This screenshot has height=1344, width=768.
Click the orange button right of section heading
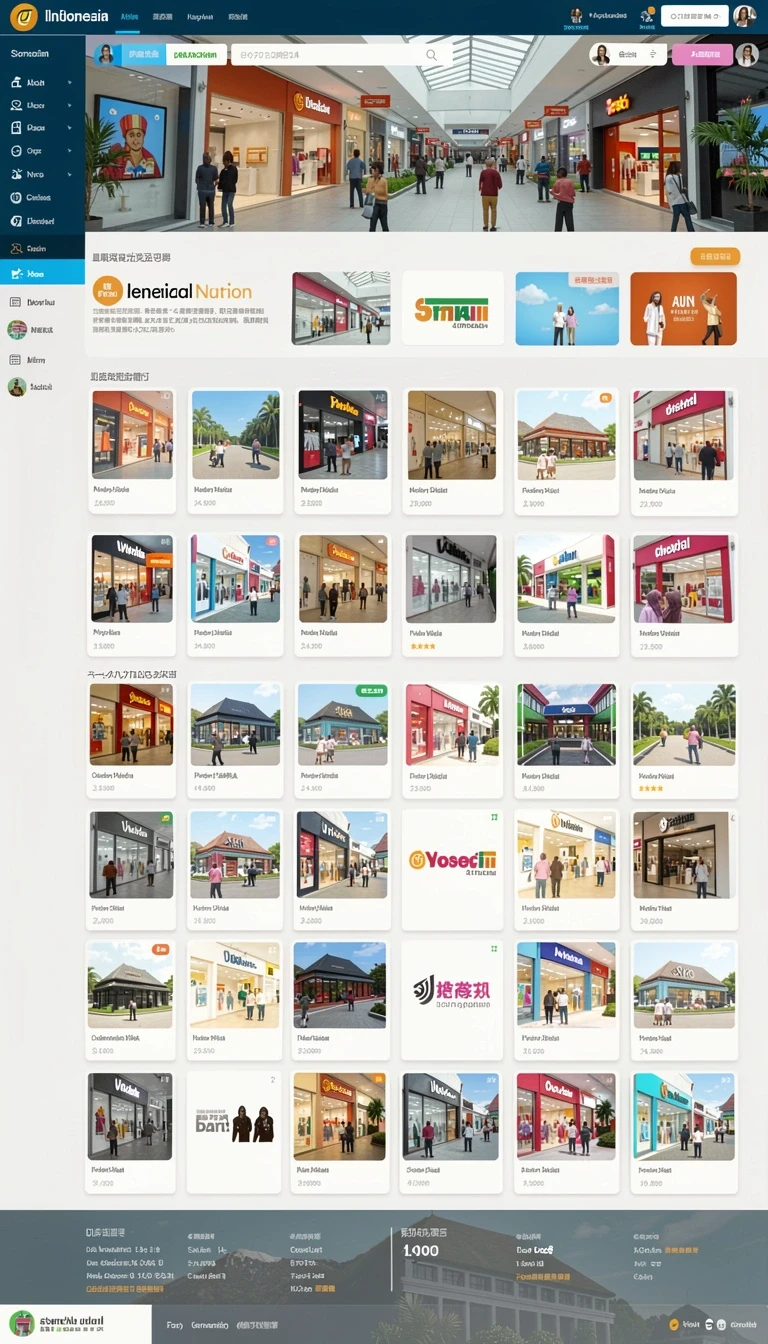[715, 257]
